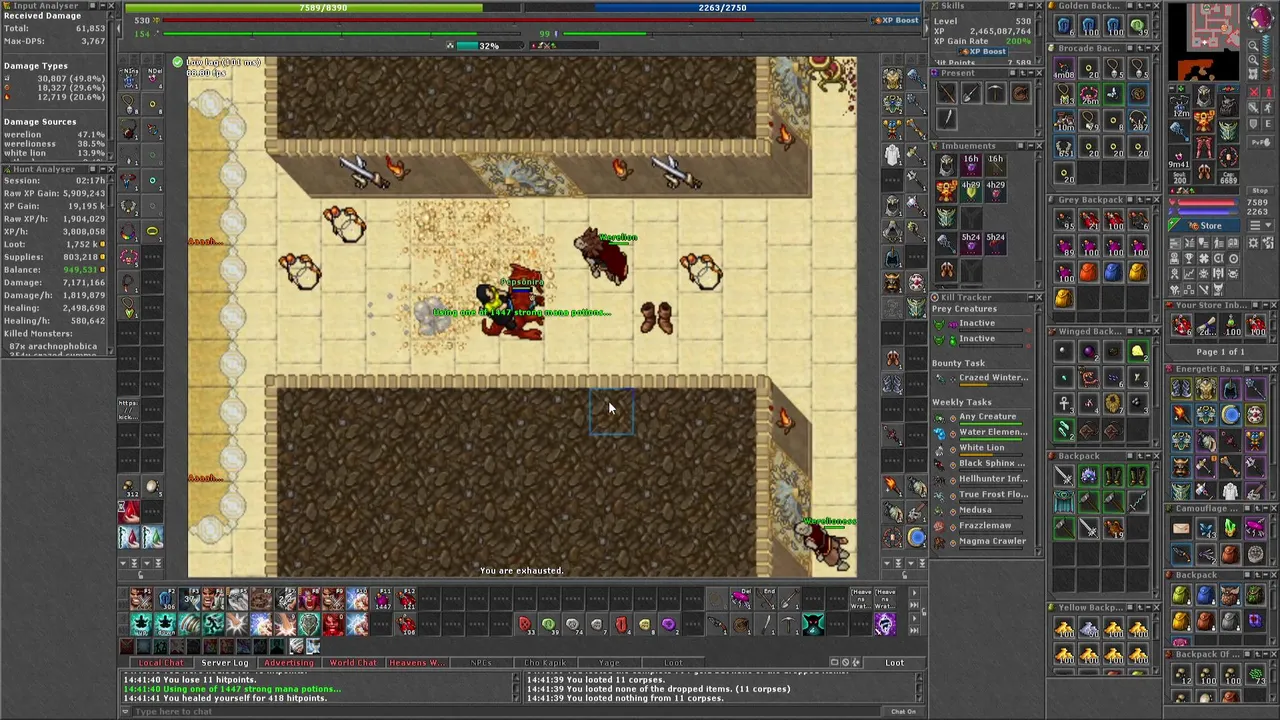The image size is (1280, 720).
Task: Switch to the Server Log tab
Action: [225, 663]
